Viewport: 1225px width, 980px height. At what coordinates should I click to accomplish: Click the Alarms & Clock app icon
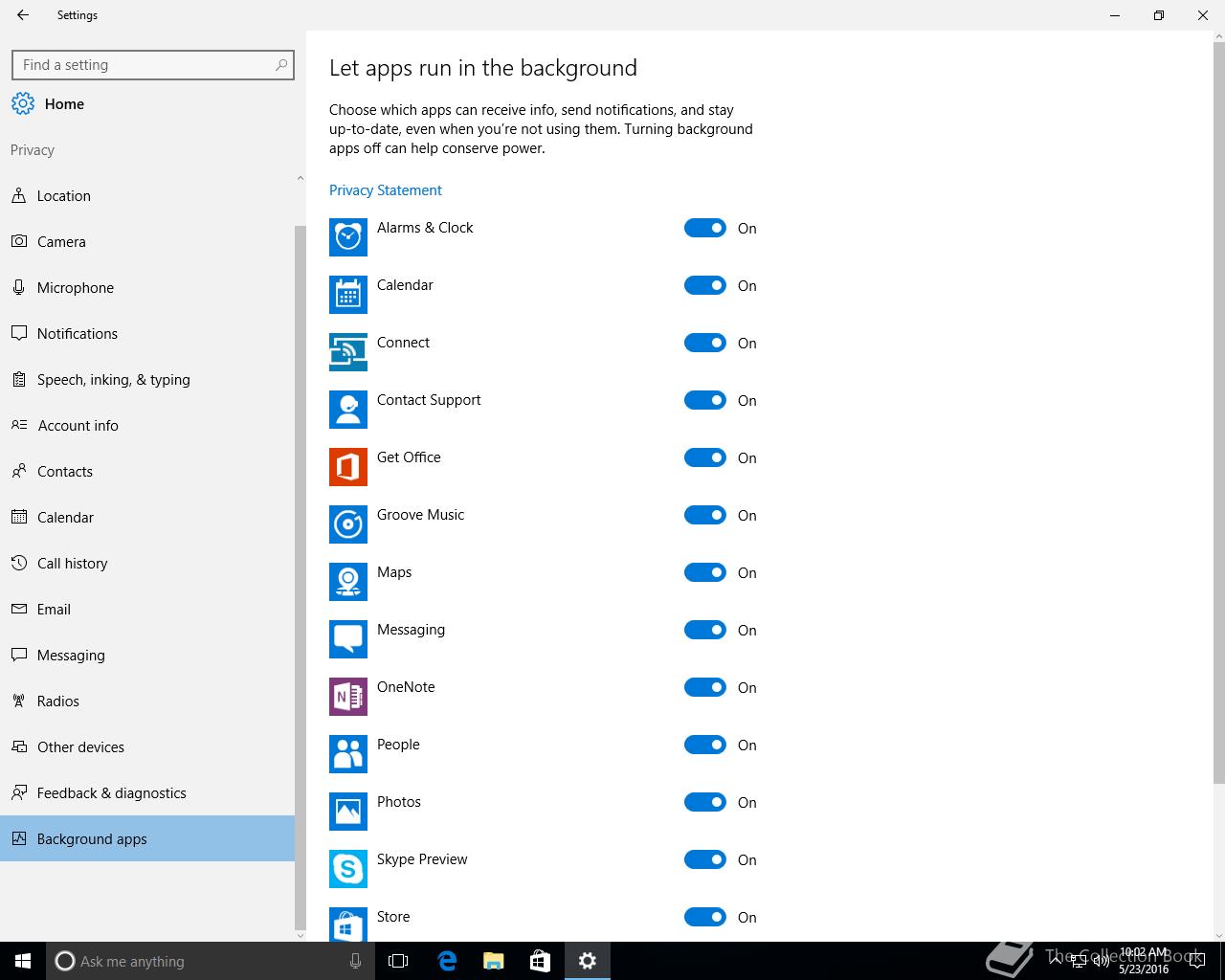[347, 237]
